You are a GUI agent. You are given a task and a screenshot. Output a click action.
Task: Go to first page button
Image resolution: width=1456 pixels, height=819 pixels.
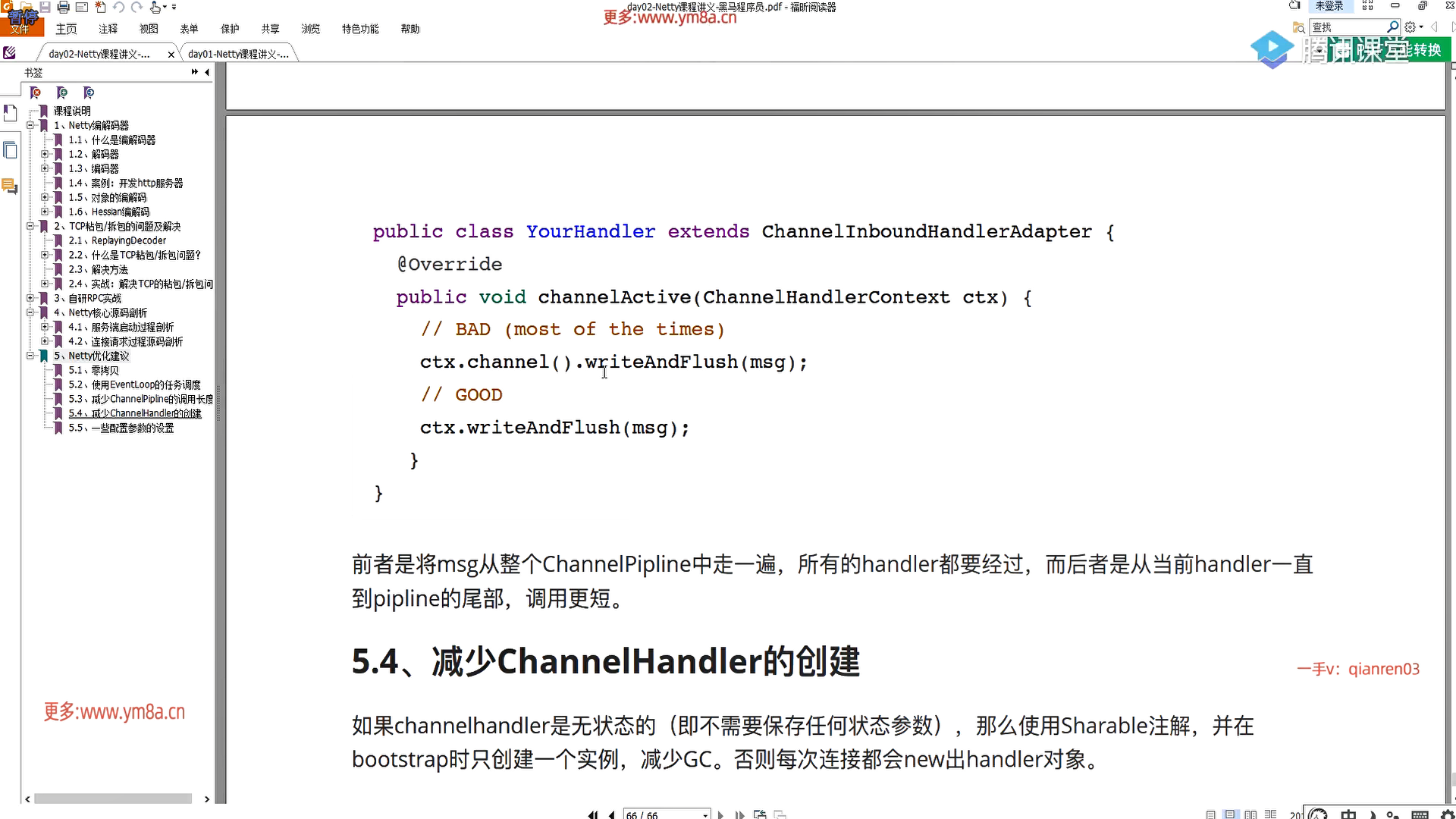[592, 814]
